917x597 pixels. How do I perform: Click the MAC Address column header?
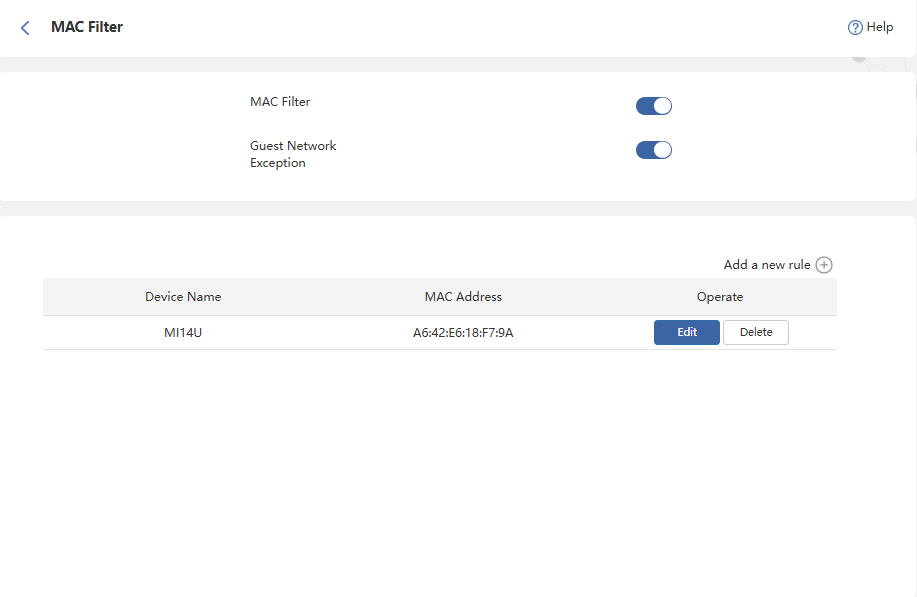(463, 297)
